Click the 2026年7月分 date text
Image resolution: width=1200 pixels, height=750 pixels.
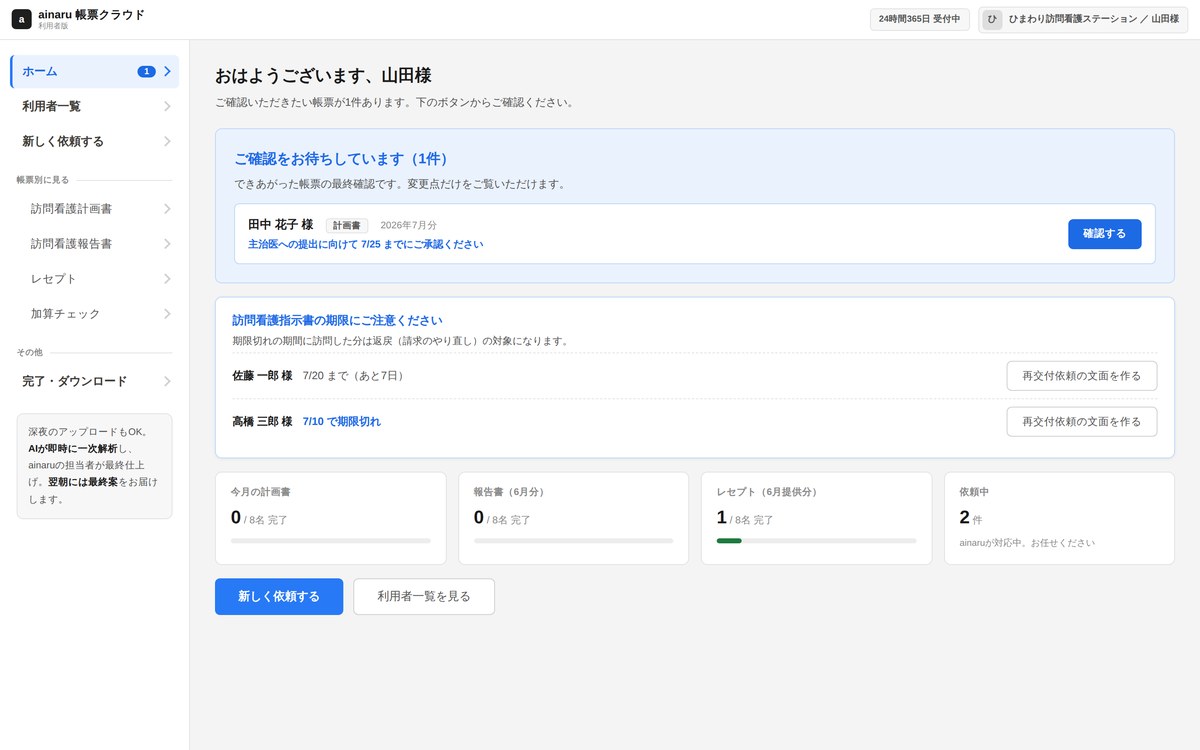(x=408, y=225)
